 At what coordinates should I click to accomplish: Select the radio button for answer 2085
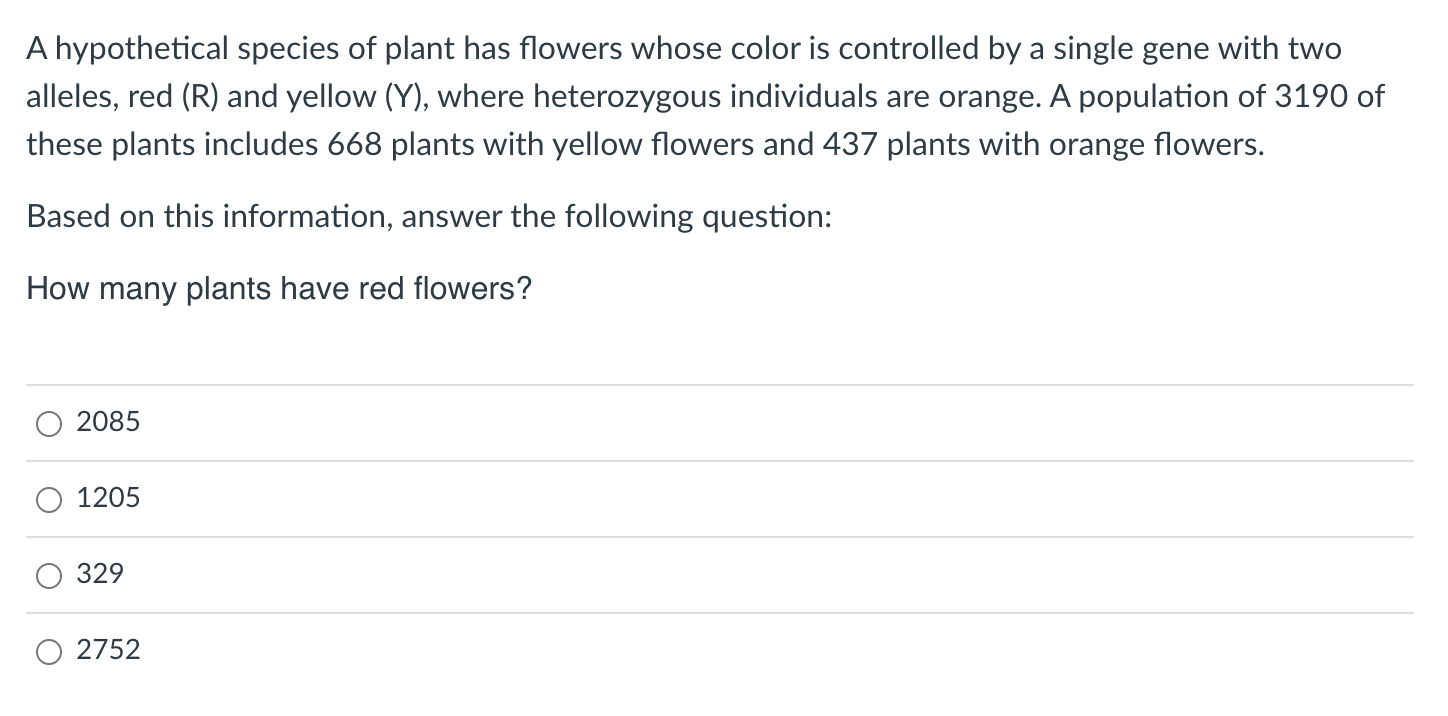[x=48, y=423]
